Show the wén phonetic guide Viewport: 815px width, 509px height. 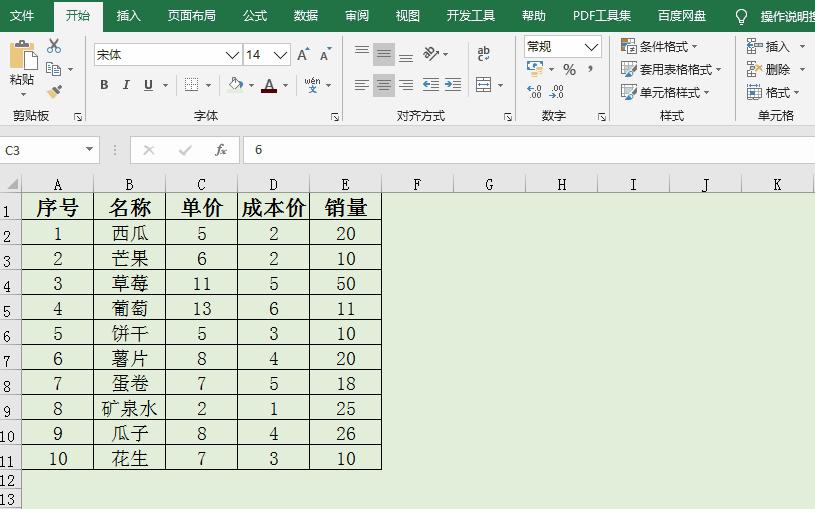coord(312,84)
